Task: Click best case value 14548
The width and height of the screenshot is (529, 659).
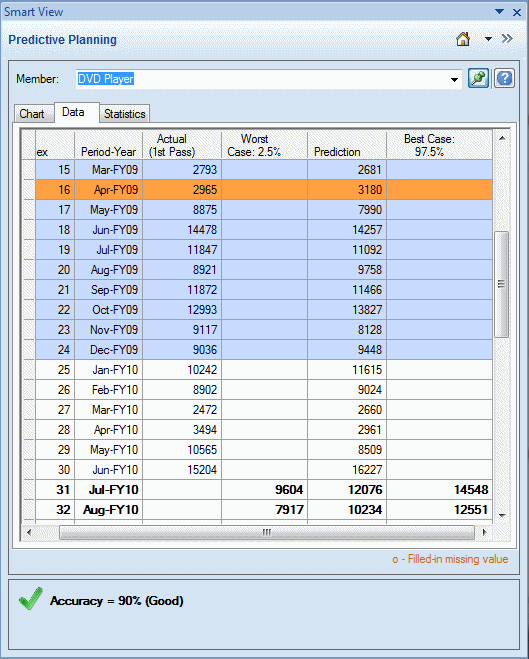Action: tap(439, 490)
